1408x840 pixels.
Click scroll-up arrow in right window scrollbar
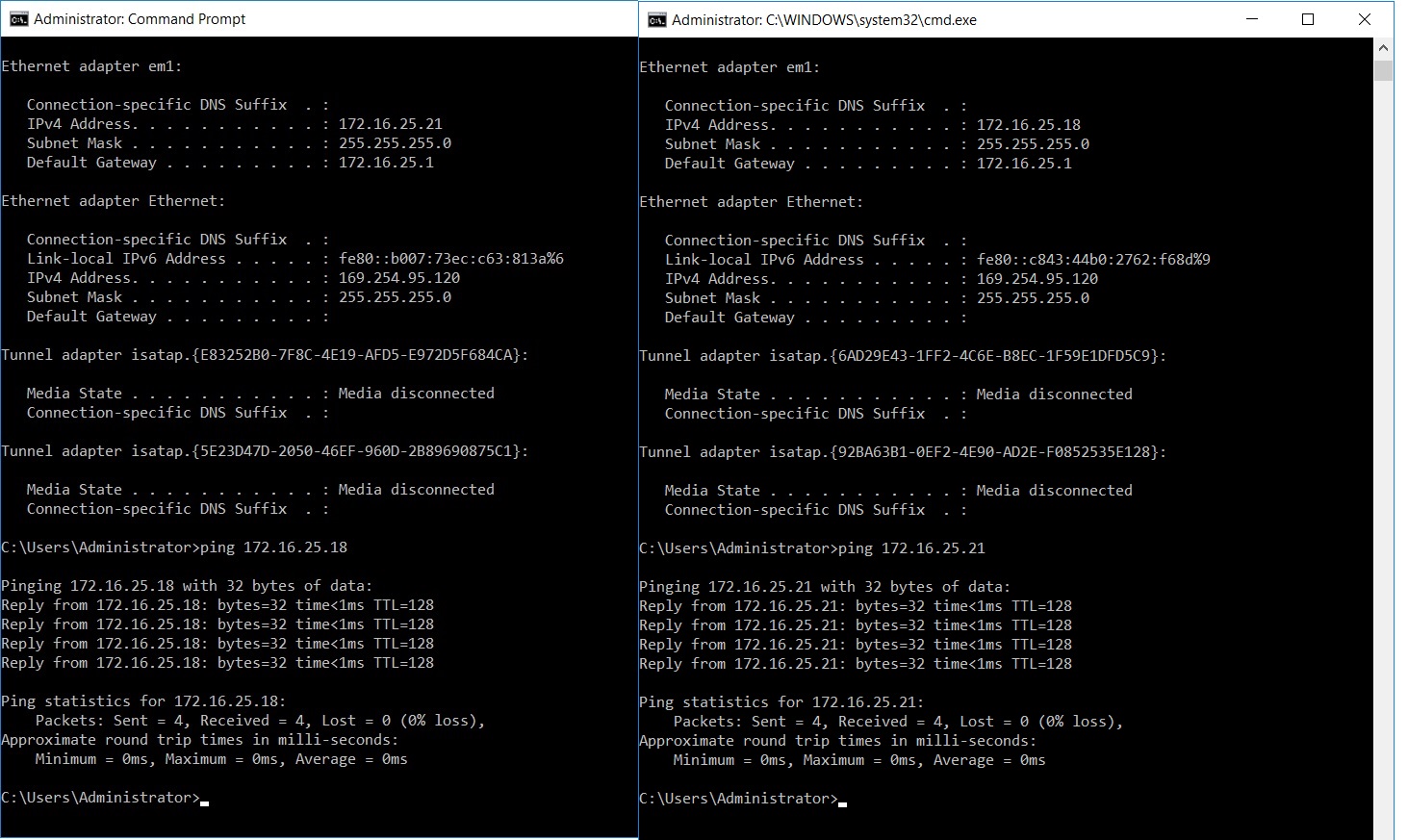pyautogui.click(x=1384, y=48)
